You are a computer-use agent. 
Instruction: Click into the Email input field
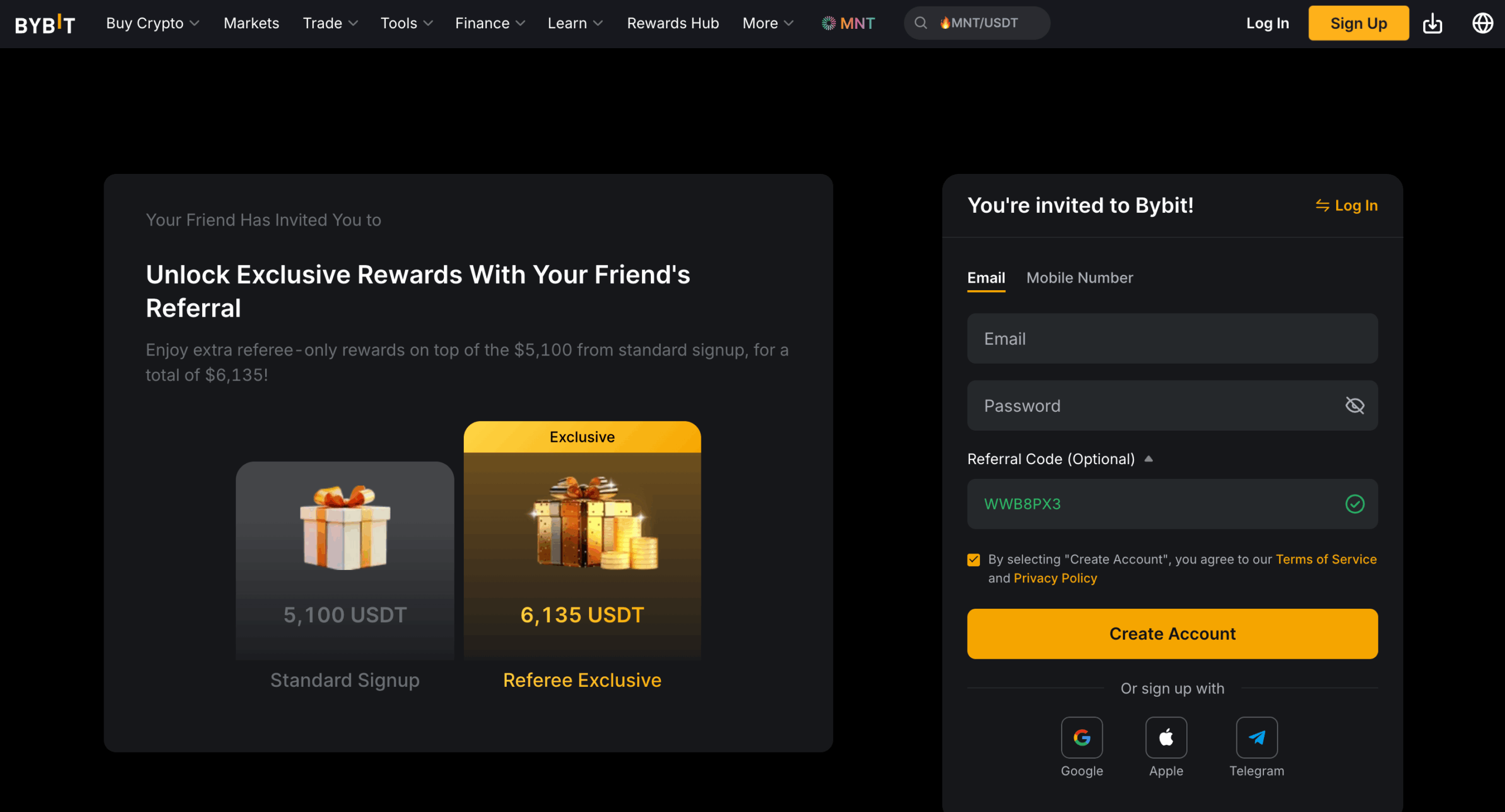coord(1172,339)
